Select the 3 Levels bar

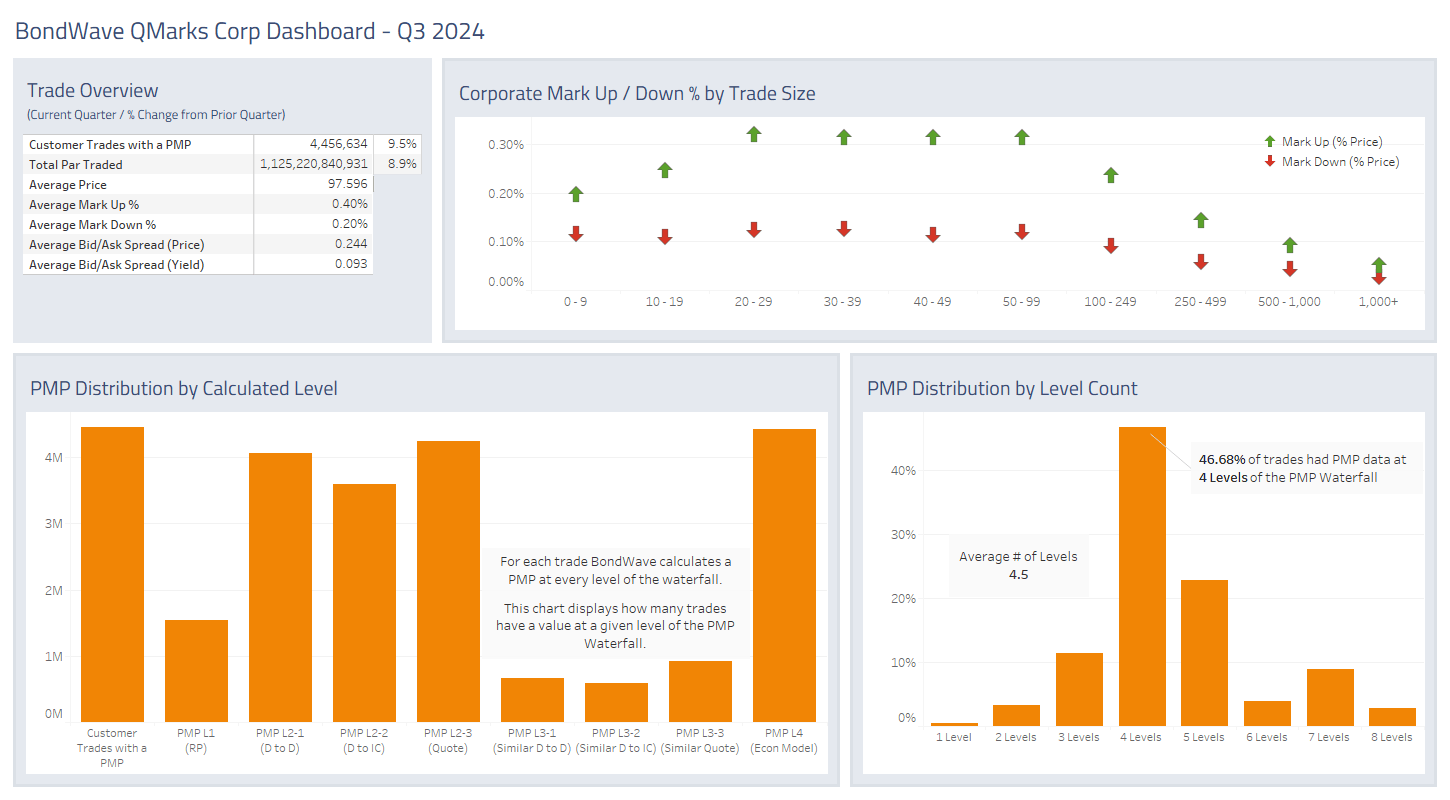coord(1079,689)
